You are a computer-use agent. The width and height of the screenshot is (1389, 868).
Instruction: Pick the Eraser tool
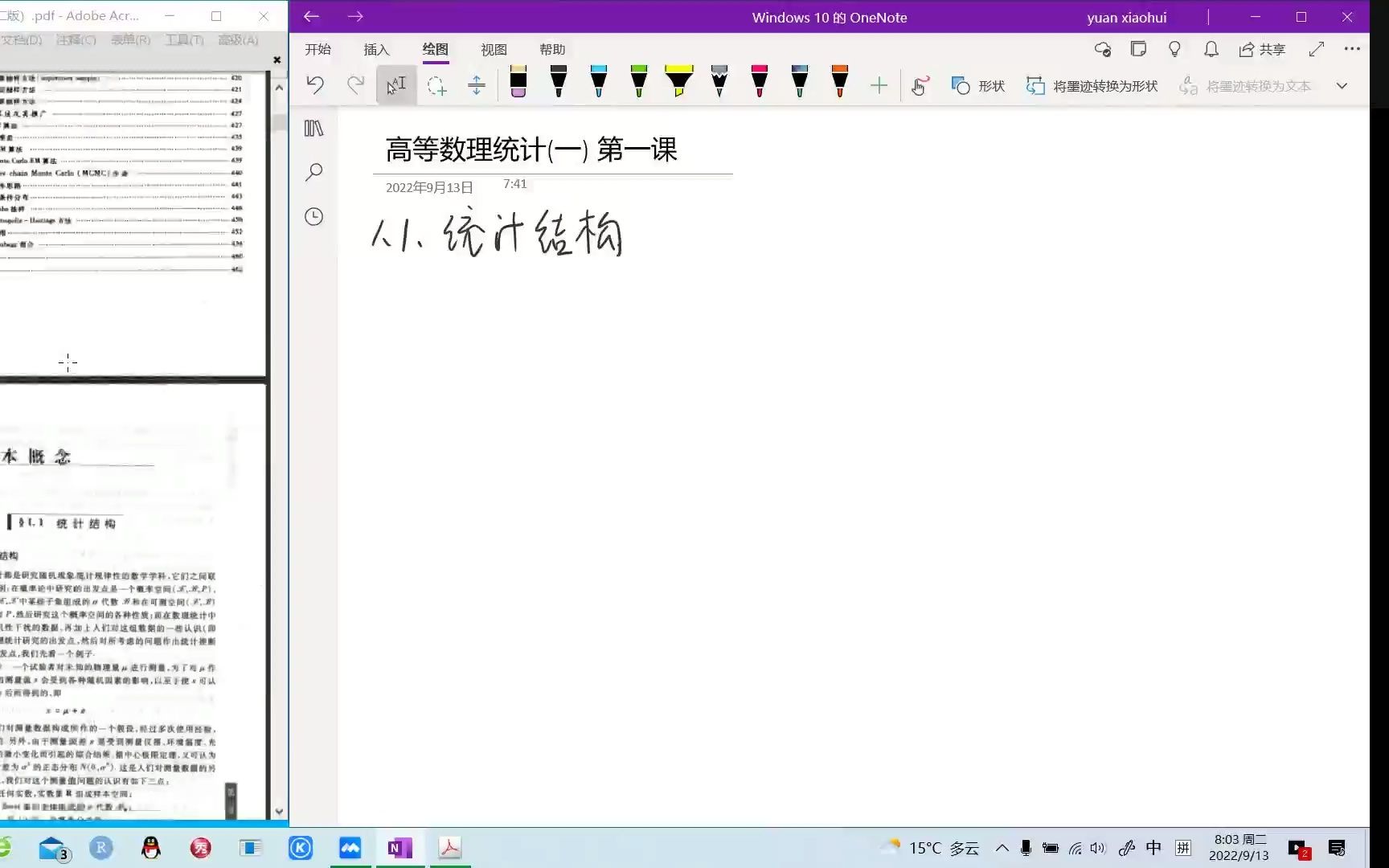pos(518,82)
